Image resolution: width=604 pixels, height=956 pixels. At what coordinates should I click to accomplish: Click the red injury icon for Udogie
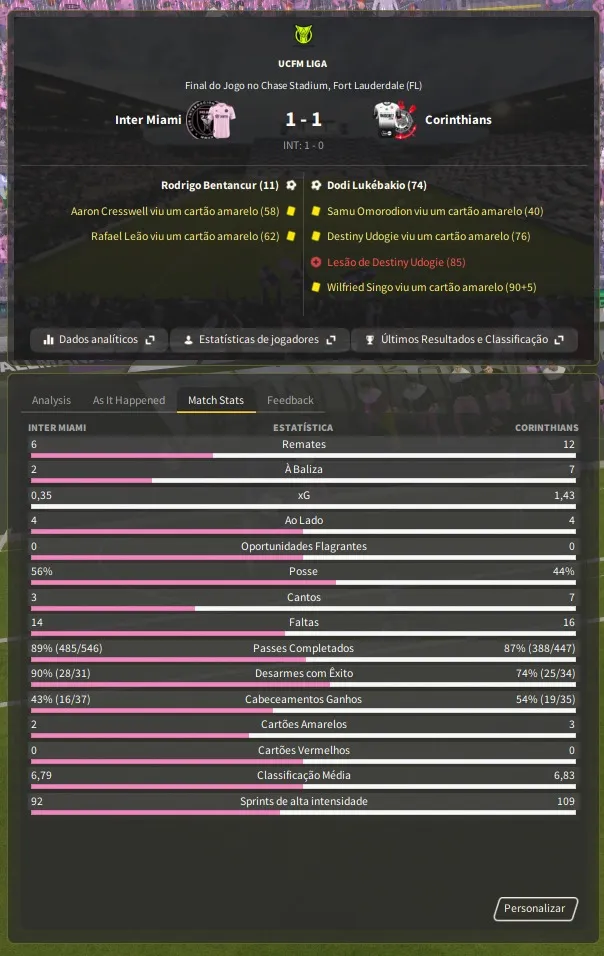[x=316, y=262]
